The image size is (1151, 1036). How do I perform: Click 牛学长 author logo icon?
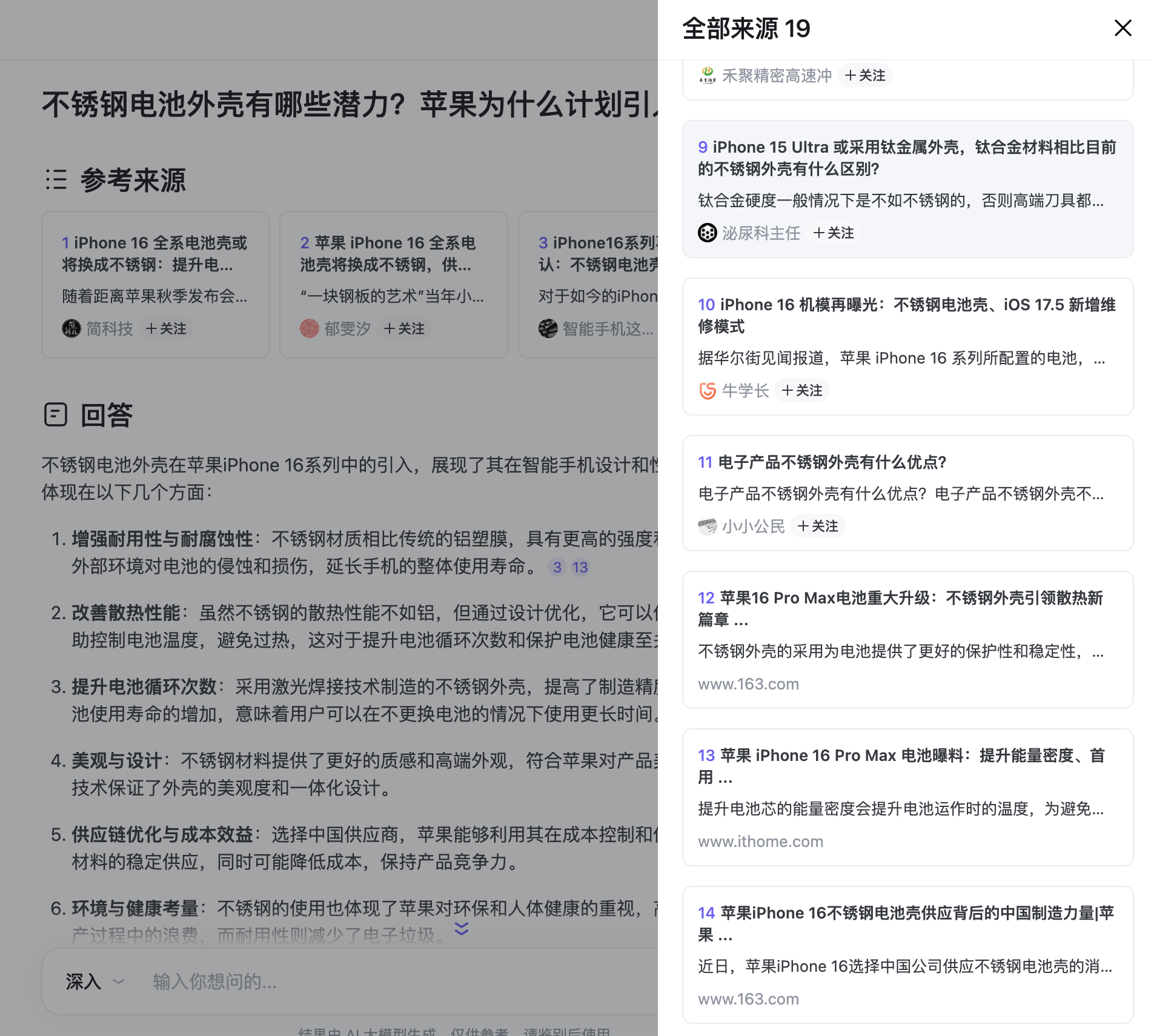707,390
